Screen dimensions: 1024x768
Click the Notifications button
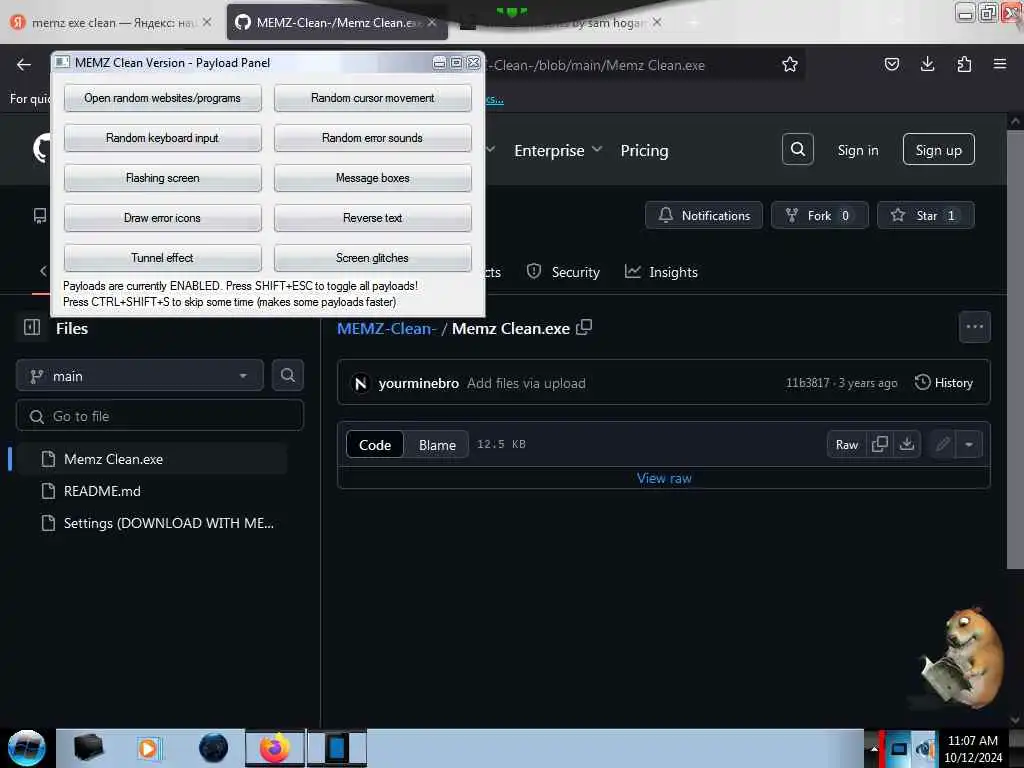point(703,215)
